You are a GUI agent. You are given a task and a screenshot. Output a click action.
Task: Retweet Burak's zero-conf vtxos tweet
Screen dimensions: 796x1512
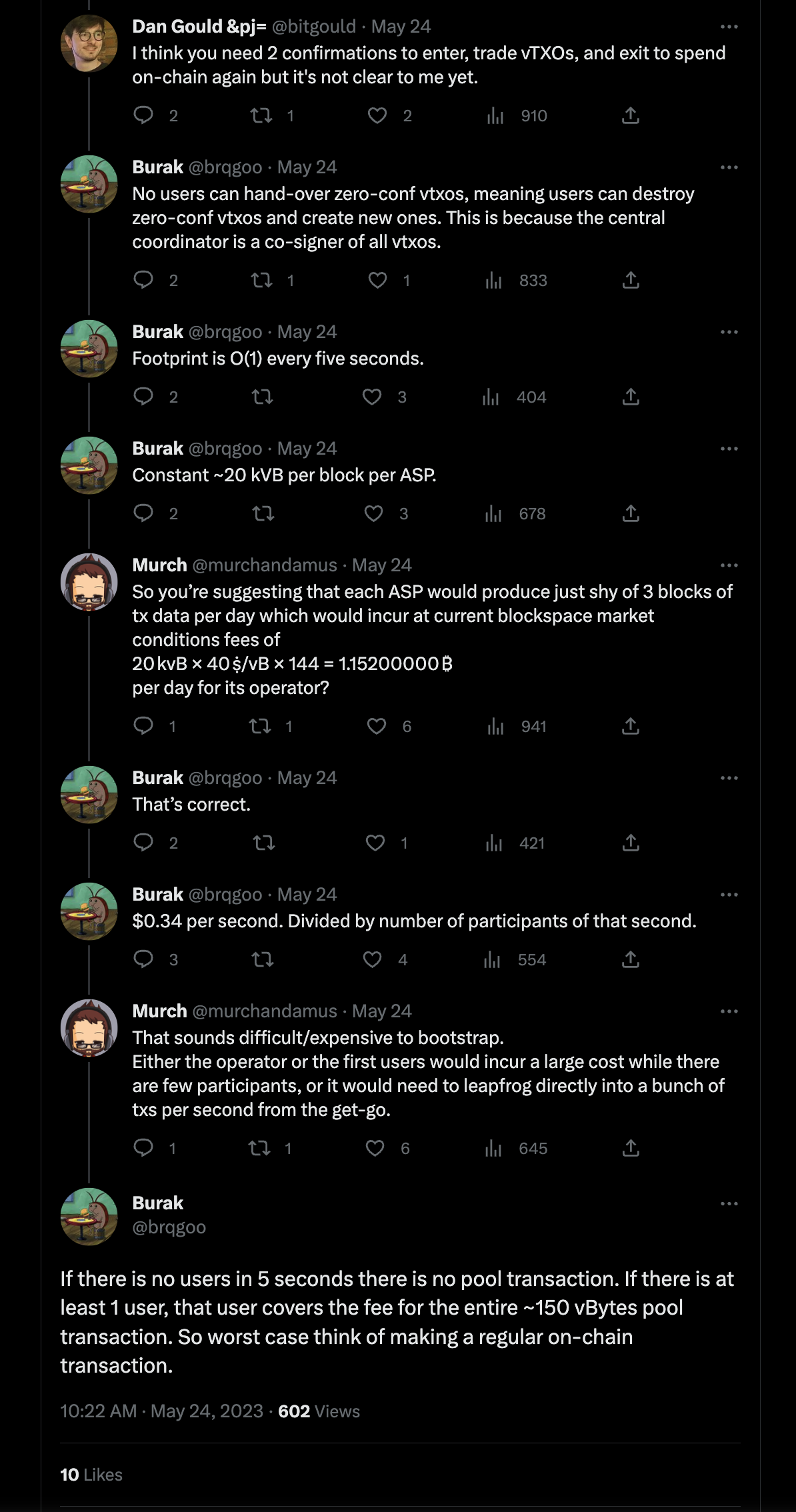(x=261, y=280)
